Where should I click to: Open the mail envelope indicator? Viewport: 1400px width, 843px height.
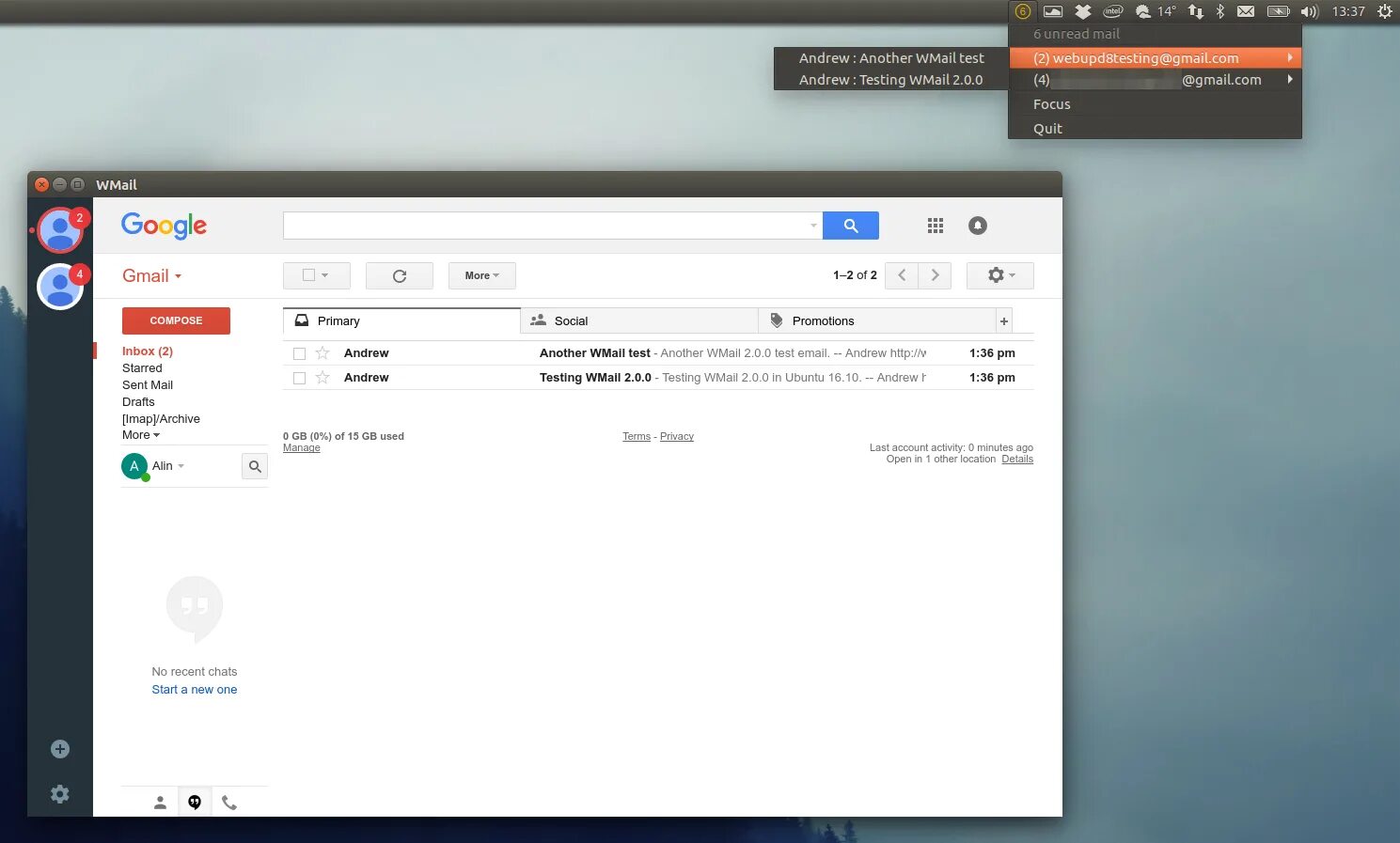click(x=1246, y=11)
